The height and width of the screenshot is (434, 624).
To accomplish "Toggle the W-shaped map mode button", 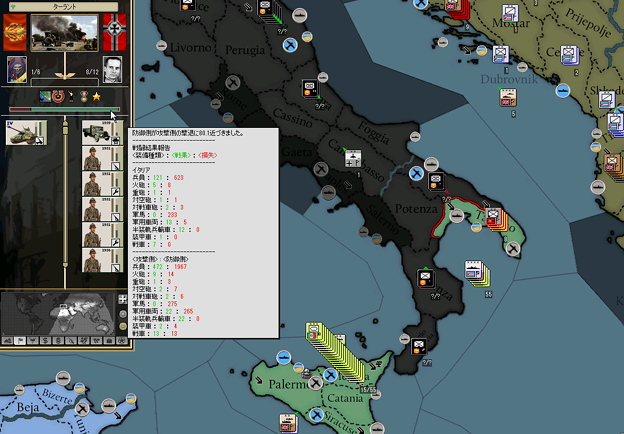I will pyautogui.click(x=96, y=341).
